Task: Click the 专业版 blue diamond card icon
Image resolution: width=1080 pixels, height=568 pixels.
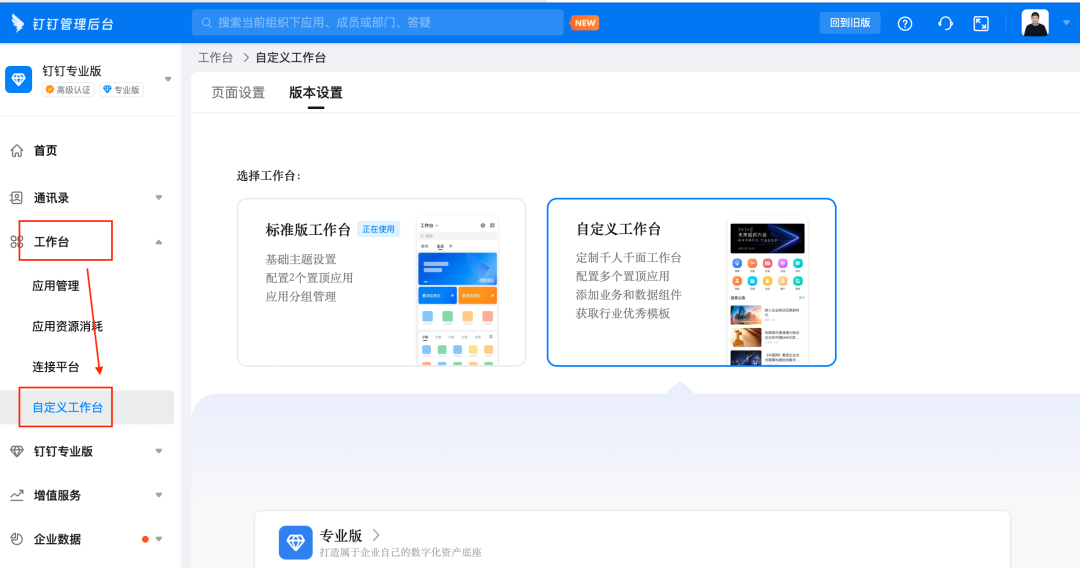Action: coord(295,543)
